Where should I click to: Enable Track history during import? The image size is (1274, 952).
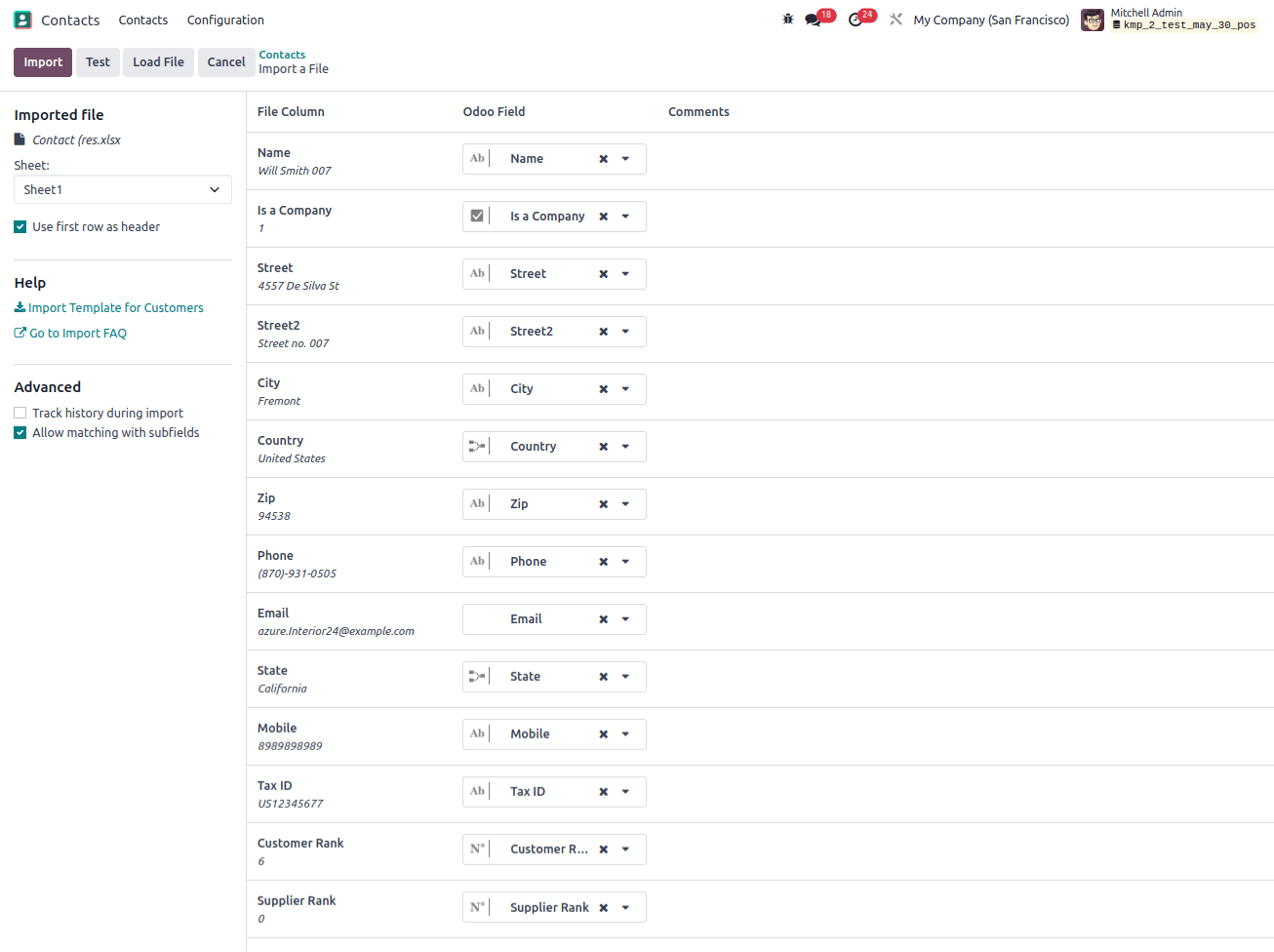point(20,413)
